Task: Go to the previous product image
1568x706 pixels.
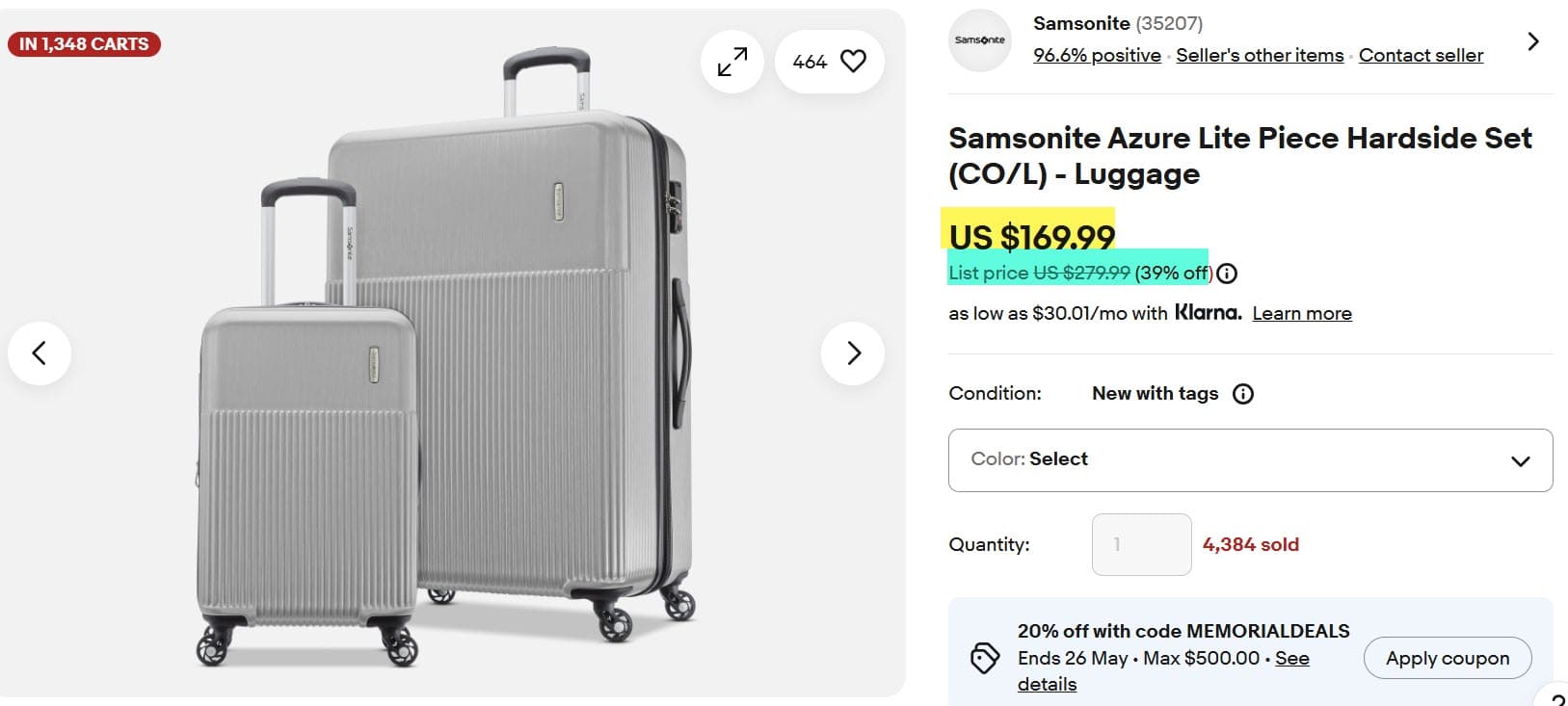Action: pos(40,353)
